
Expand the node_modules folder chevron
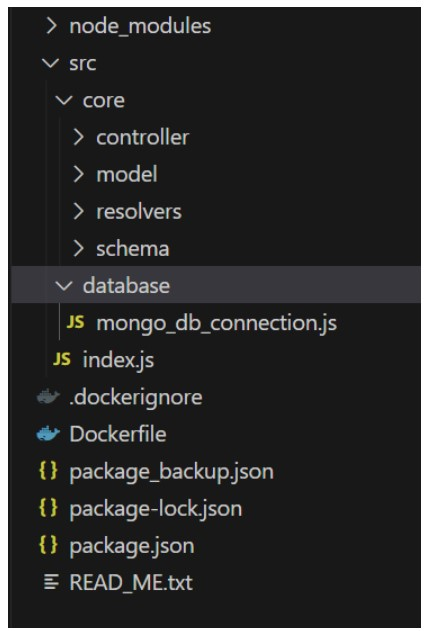pyautogui.click(x=51, y=26)
